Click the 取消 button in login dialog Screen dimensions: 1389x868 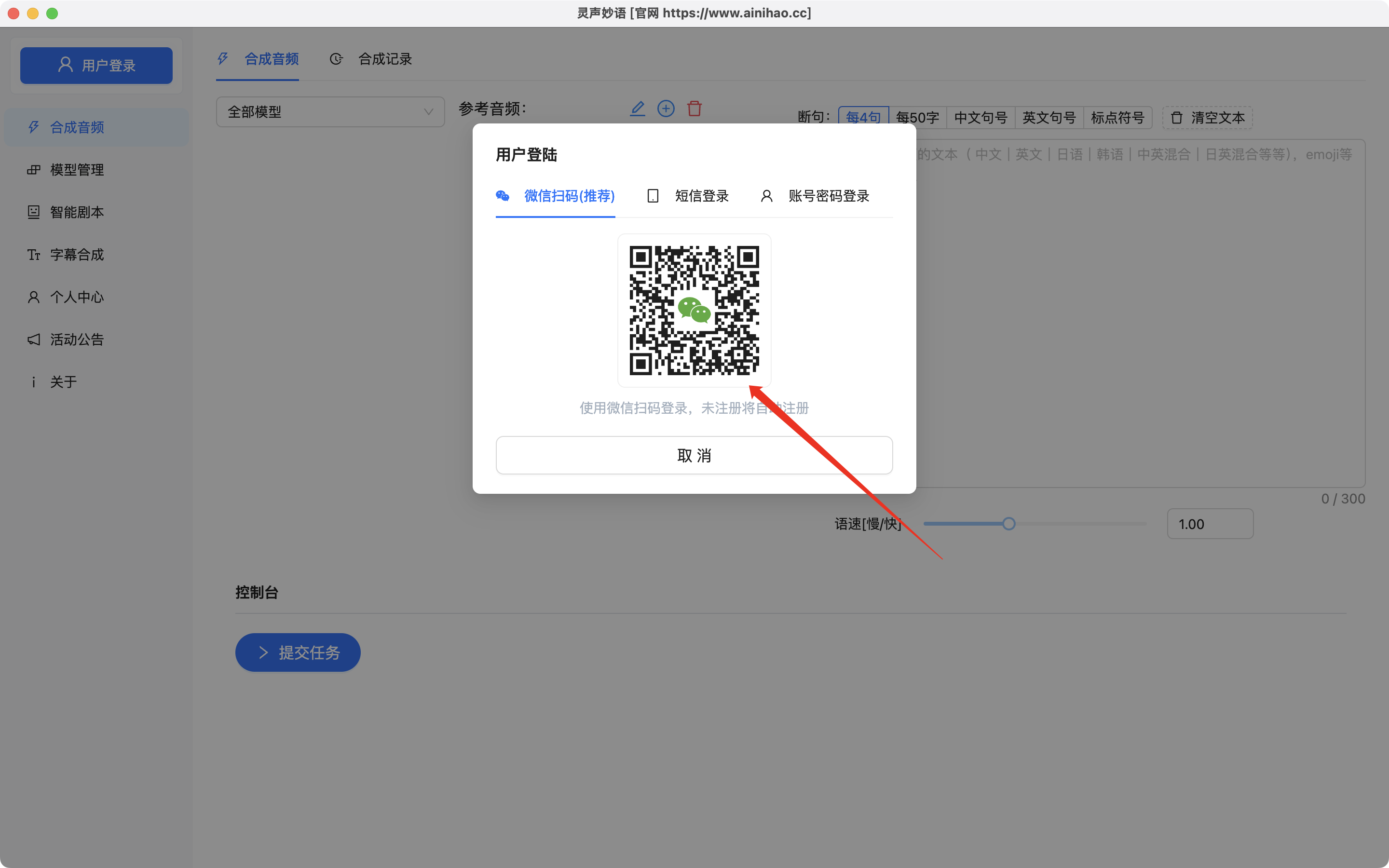694,455
